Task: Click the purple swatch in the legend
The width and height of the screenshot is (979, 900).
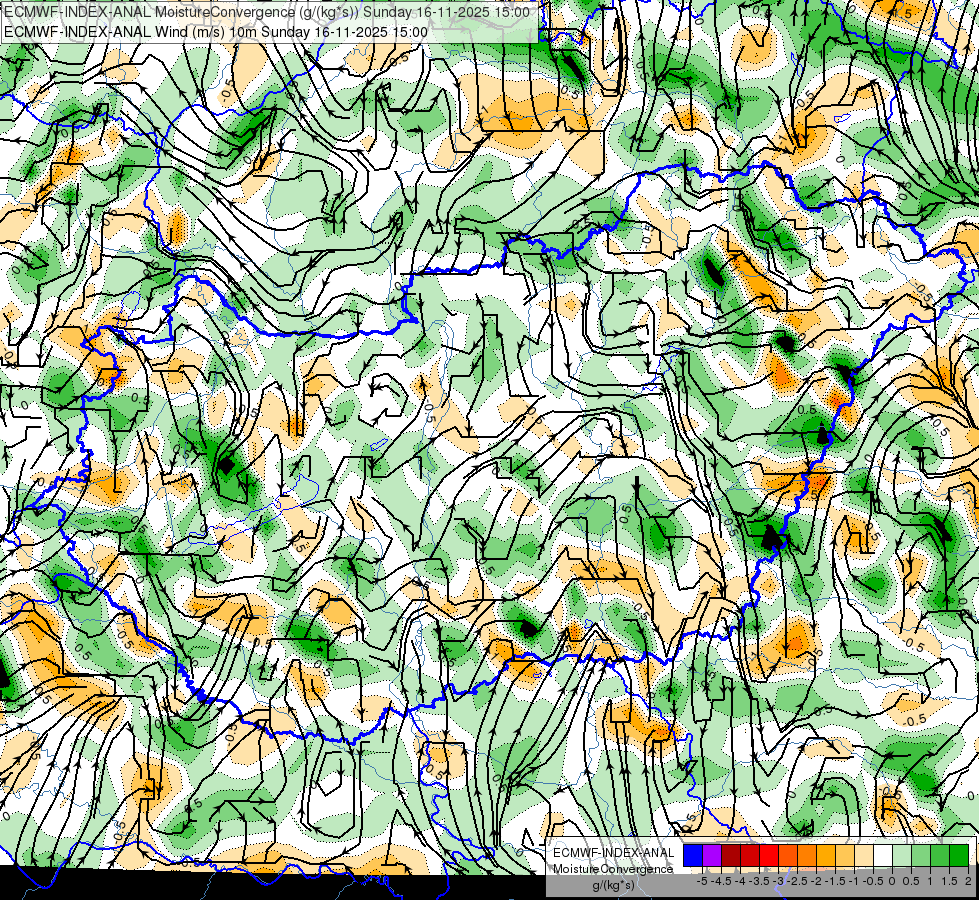Action: pyautogui.click(x=712, y=855)
